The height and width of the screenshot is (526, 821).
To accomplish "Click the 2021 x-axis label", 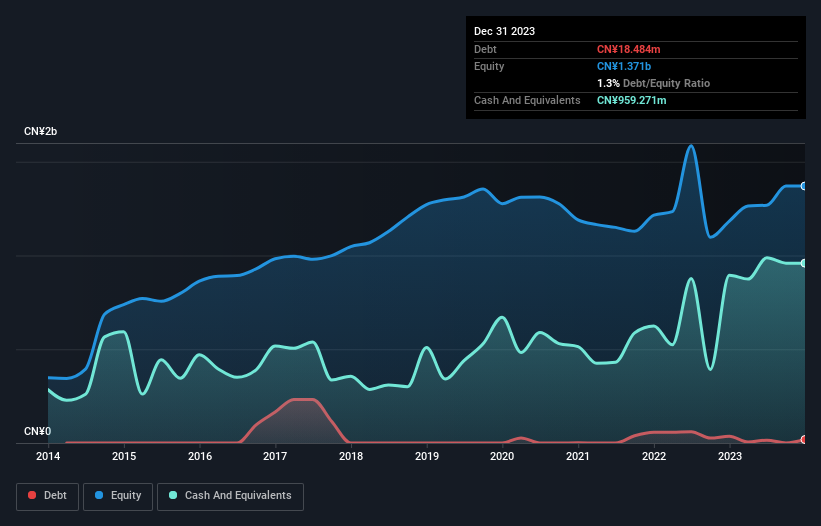I will coord(578,456).
